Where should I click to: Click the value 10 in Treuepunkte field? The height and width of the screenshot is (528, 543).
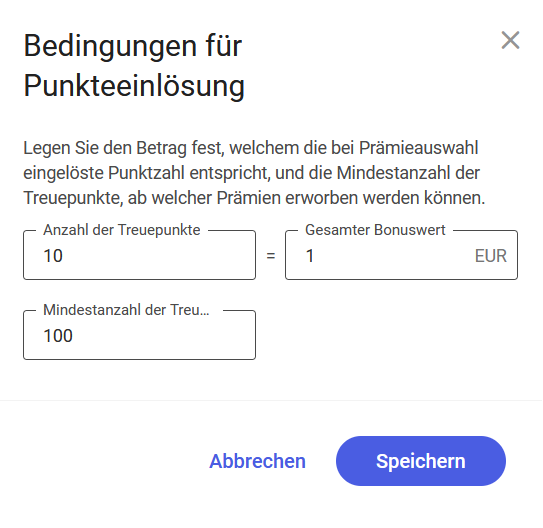tap(53, 256)
